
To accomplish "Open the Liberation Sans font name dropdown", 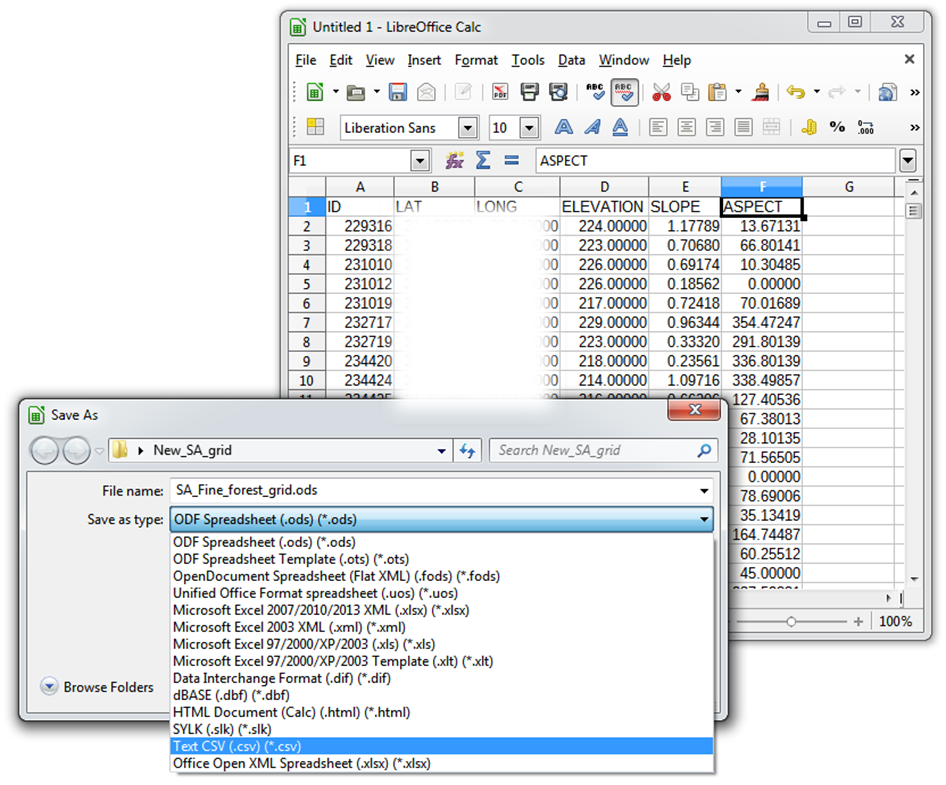I will tap(468, 128).
